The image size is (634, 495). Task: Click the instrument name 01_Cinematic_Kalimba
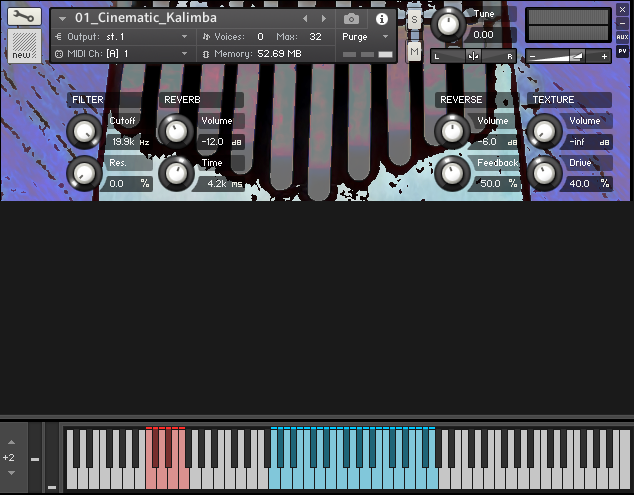click(146, 18)
